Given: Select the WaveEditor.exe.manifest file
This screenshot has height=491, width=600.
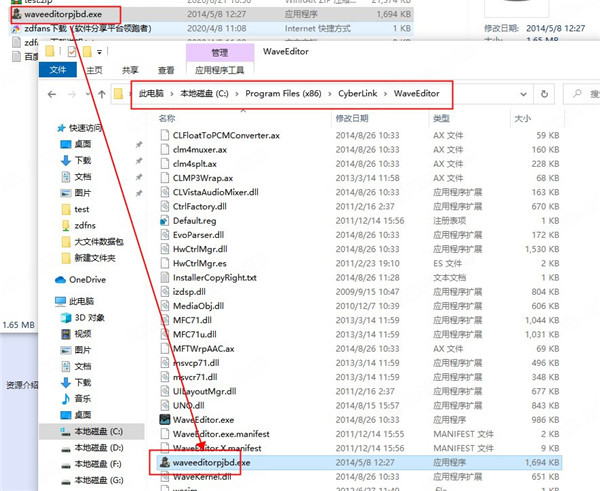Looking at the screenshot, I should point(221,434).
